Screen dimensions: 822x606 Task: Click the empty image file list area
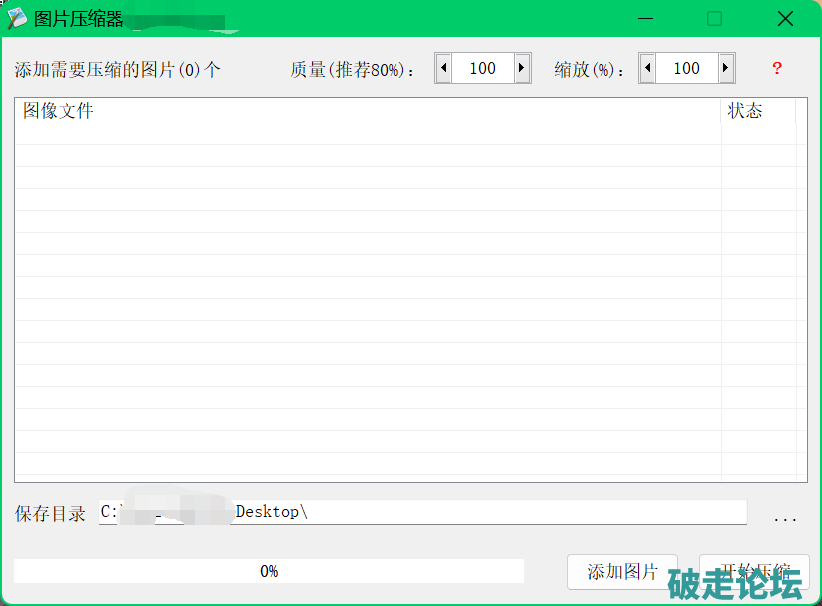tap(367, 300)
